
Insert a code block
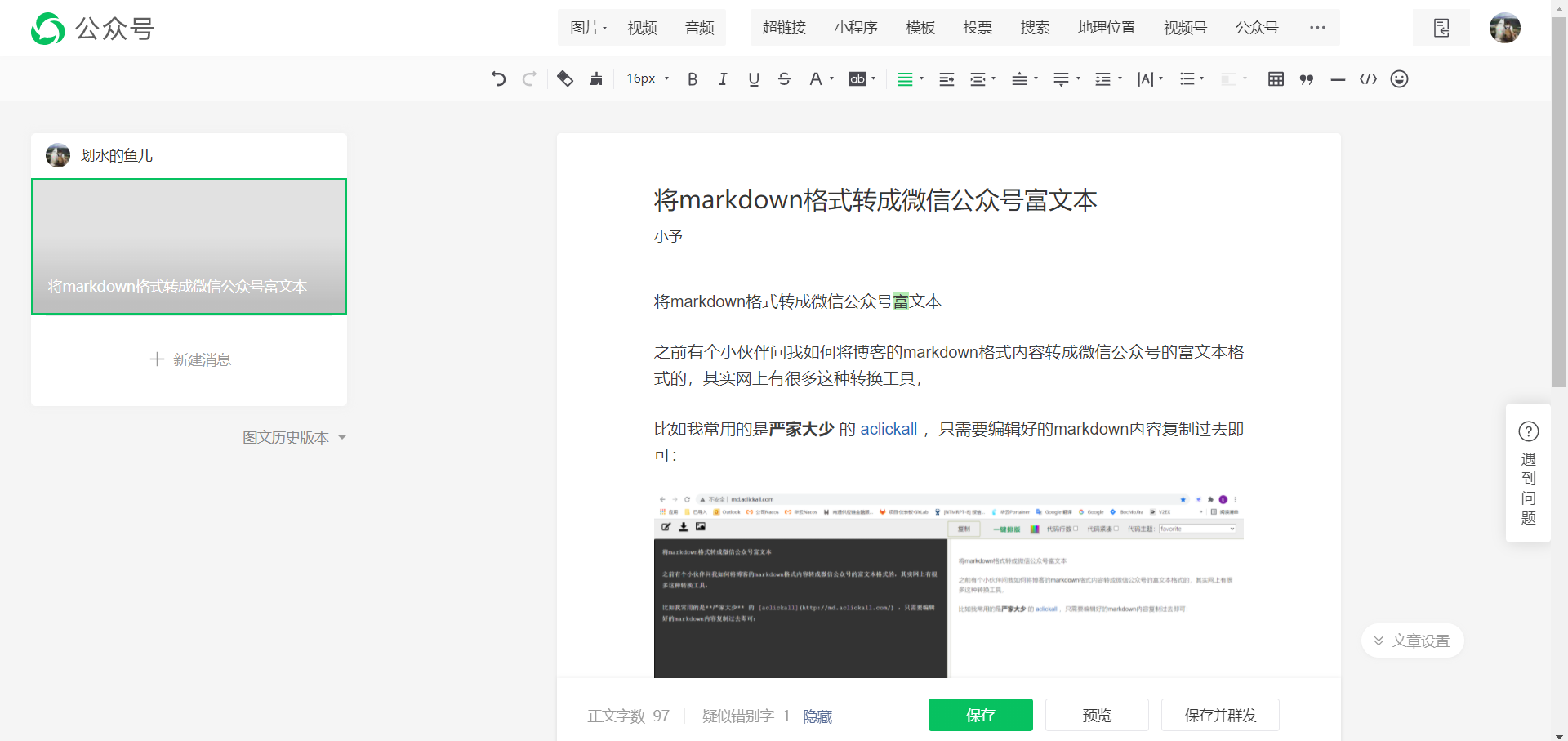click(1368, 78)
